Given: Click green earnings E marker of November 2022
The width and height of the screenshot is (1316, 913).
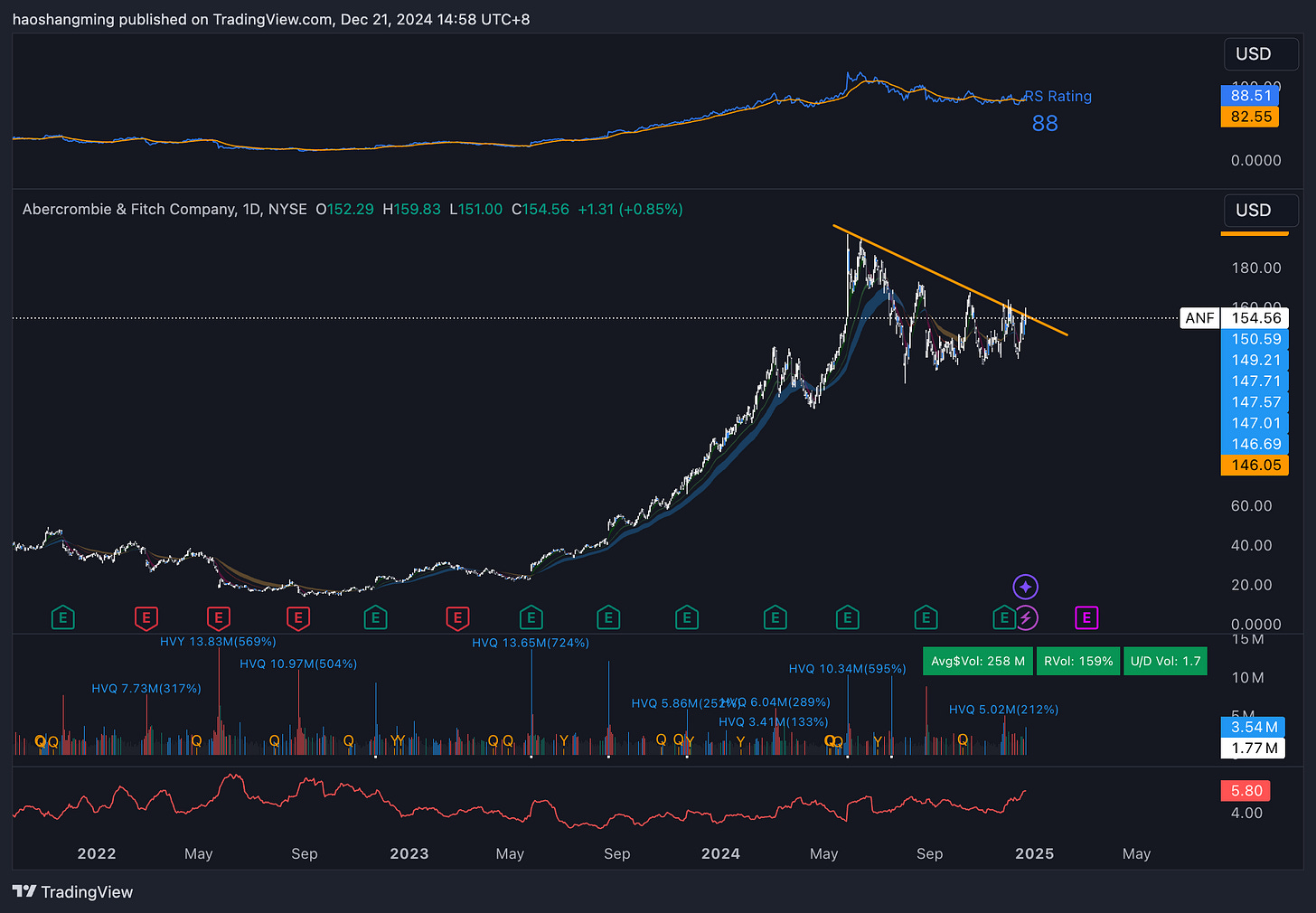Looking at the screenshot, I should point(375,618).
